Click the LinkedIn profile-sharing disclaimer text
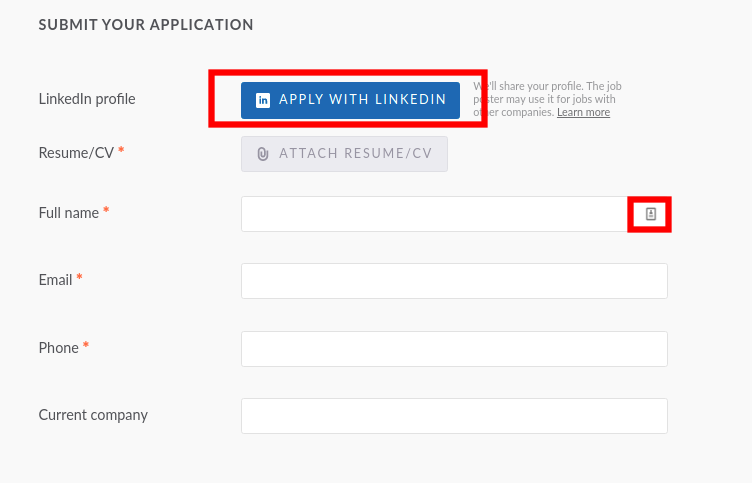 click(547, 99)
